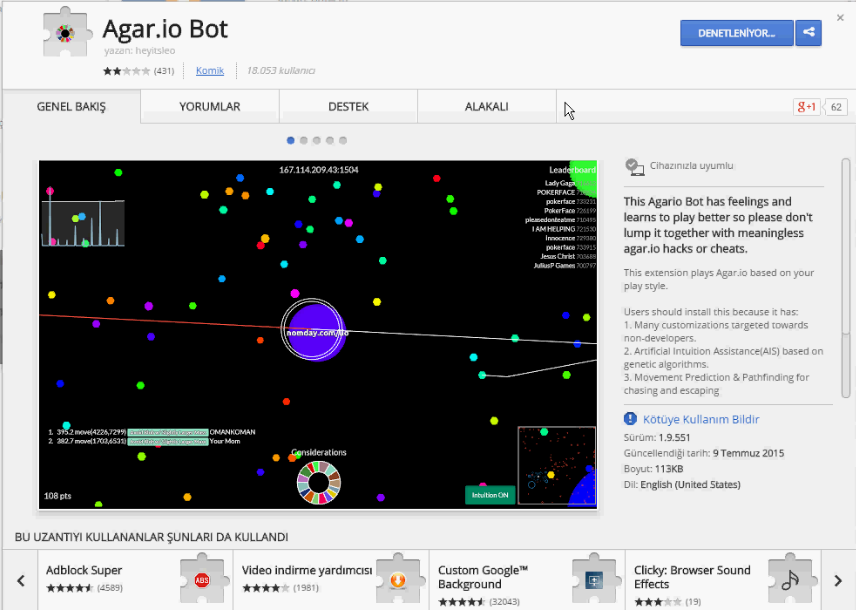This screenshot has height=610, width=856.
Task: Click the Custom Google Background icon
Action: [x=594, y=579]
